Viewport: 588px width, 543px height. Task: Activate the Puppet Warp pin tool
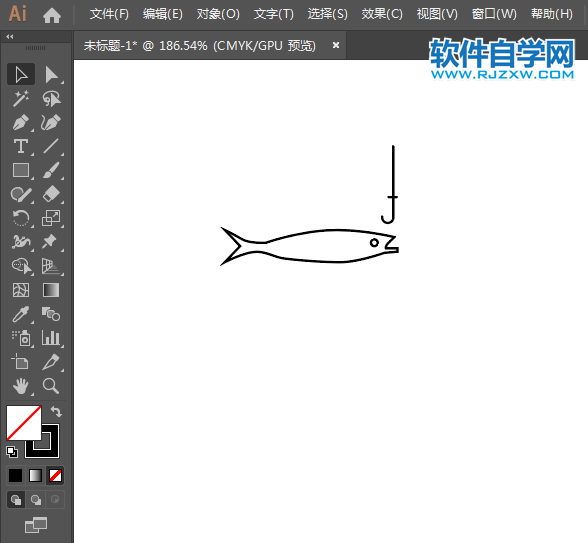[x=51, y=242]
